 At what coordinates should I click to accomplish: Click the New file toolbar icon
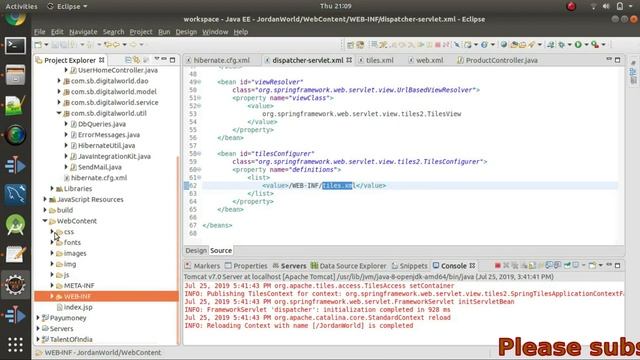click(x=38, y=44)
